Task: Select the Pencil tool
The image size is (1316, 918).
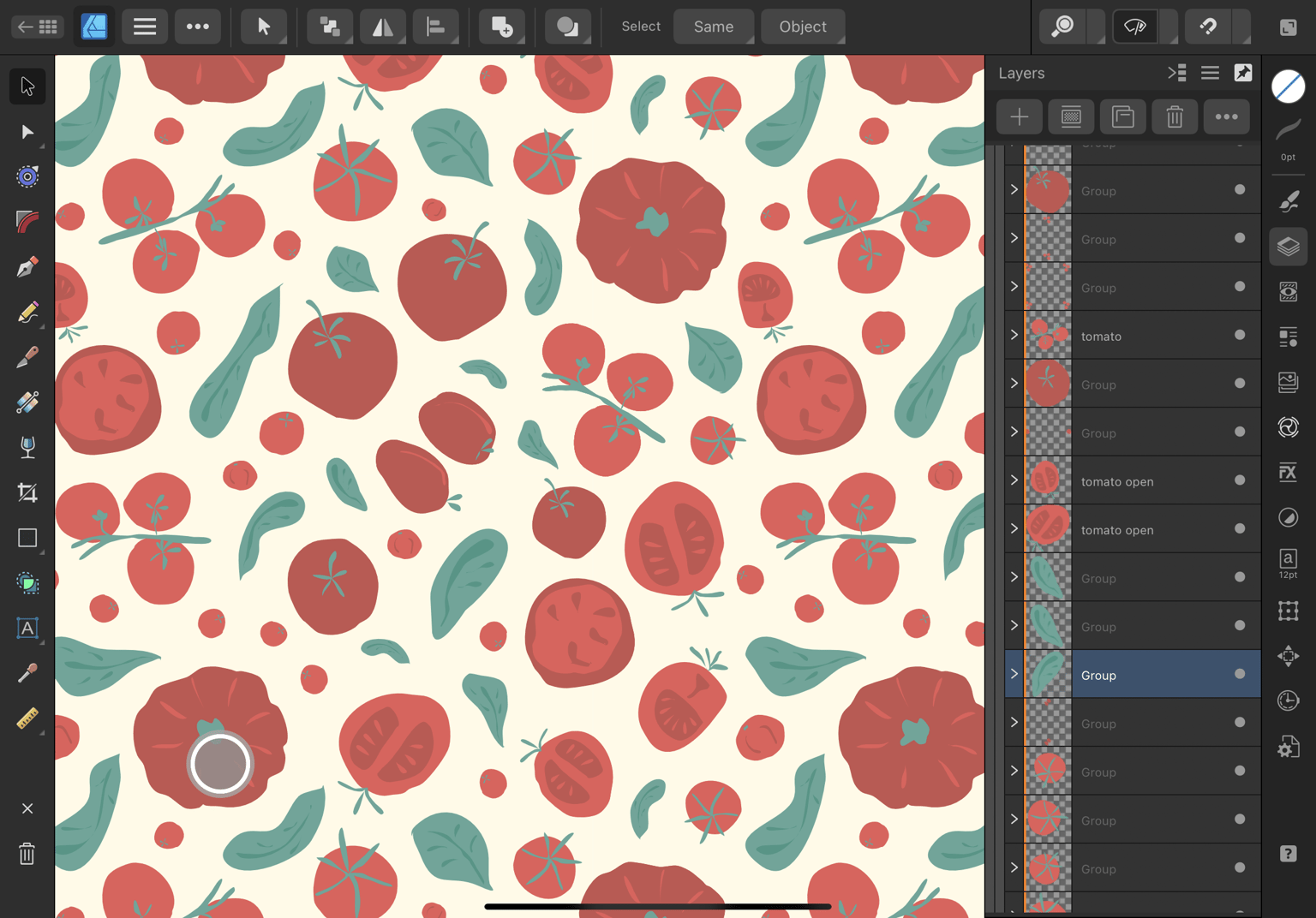Action: click(27, 313)
